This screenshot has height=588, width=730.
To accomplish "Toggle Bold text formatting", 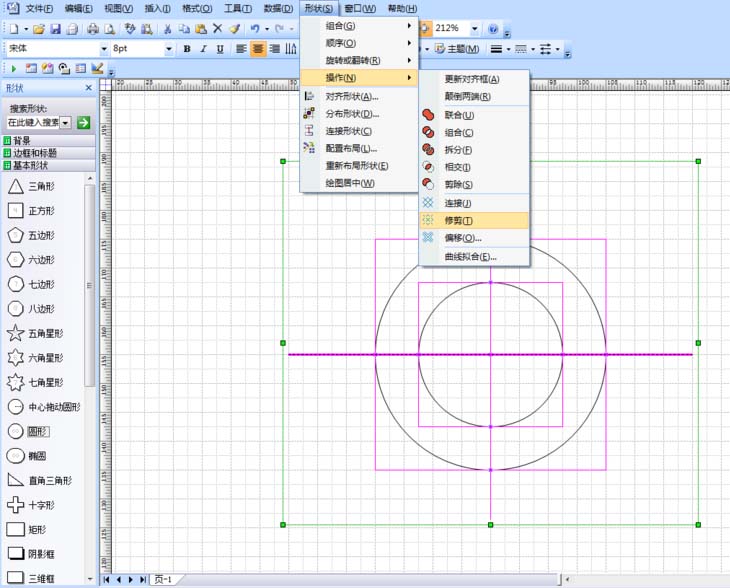I will (x=187, y=48).
